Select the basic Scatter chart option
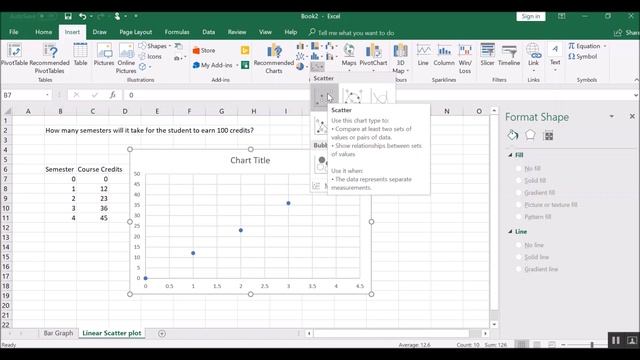 coord(325,97)
